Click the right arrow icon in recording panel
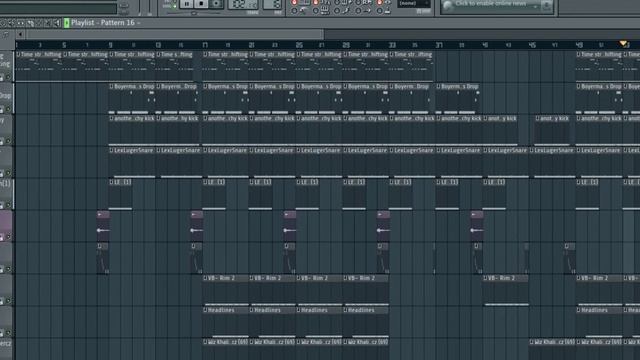 click(367, 11)
